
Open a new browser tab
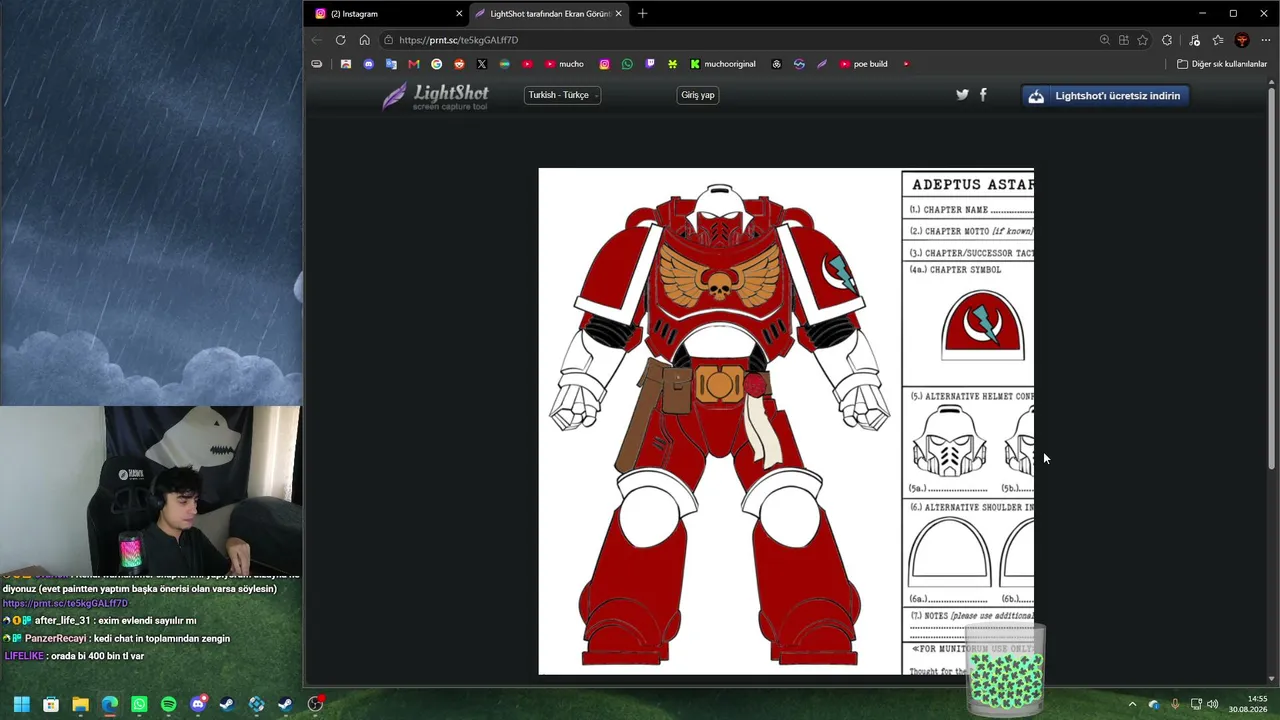(x=642, y=14)
